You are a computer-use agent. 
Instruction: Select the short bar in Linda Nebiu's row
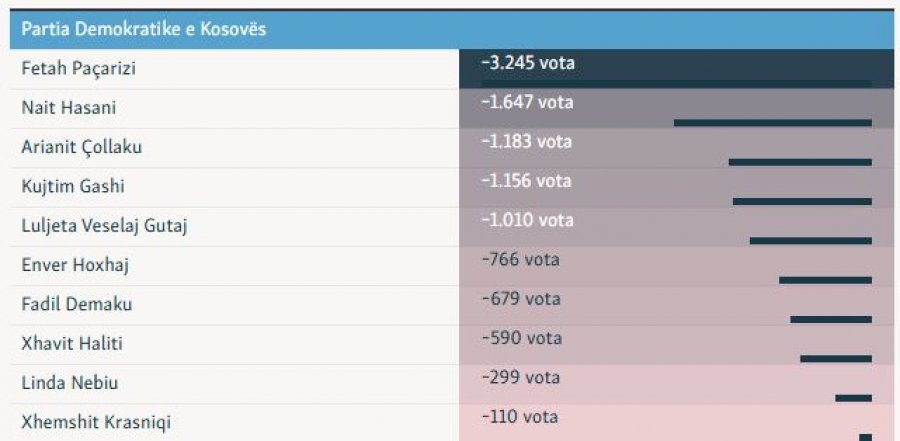coord(853,397)
